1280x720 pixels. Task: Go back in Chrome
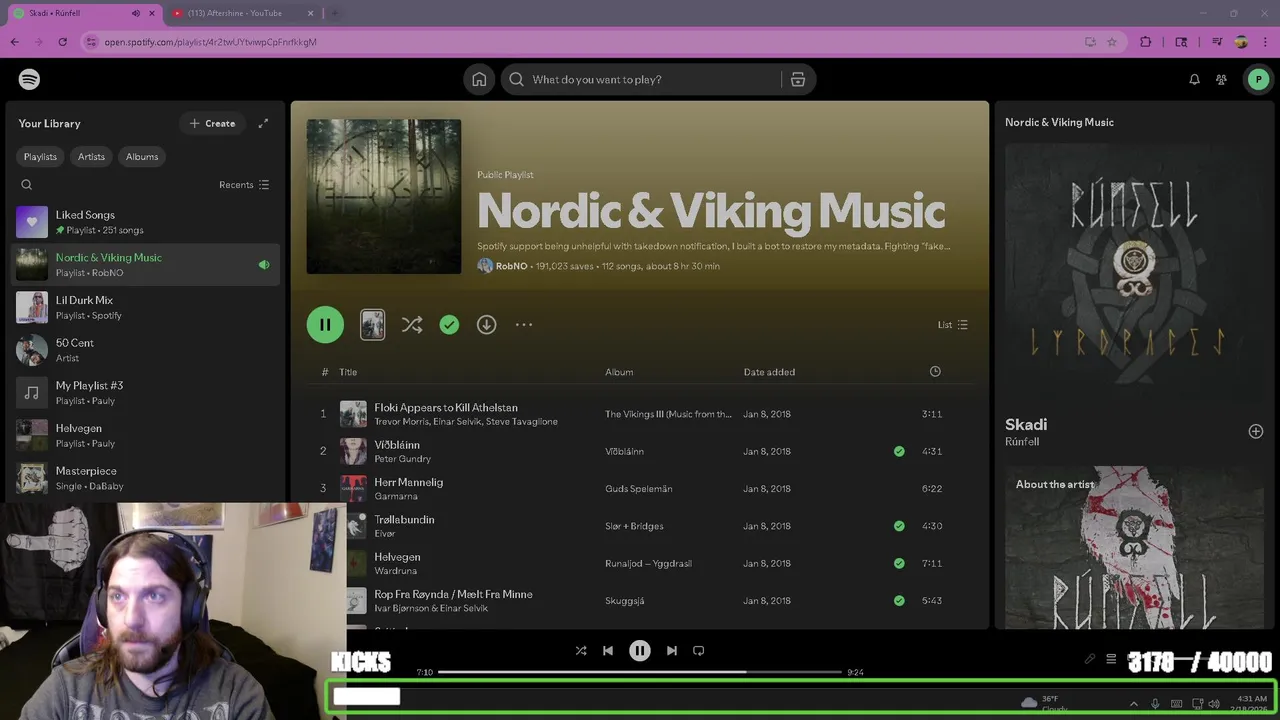click(x=14, y=42)
